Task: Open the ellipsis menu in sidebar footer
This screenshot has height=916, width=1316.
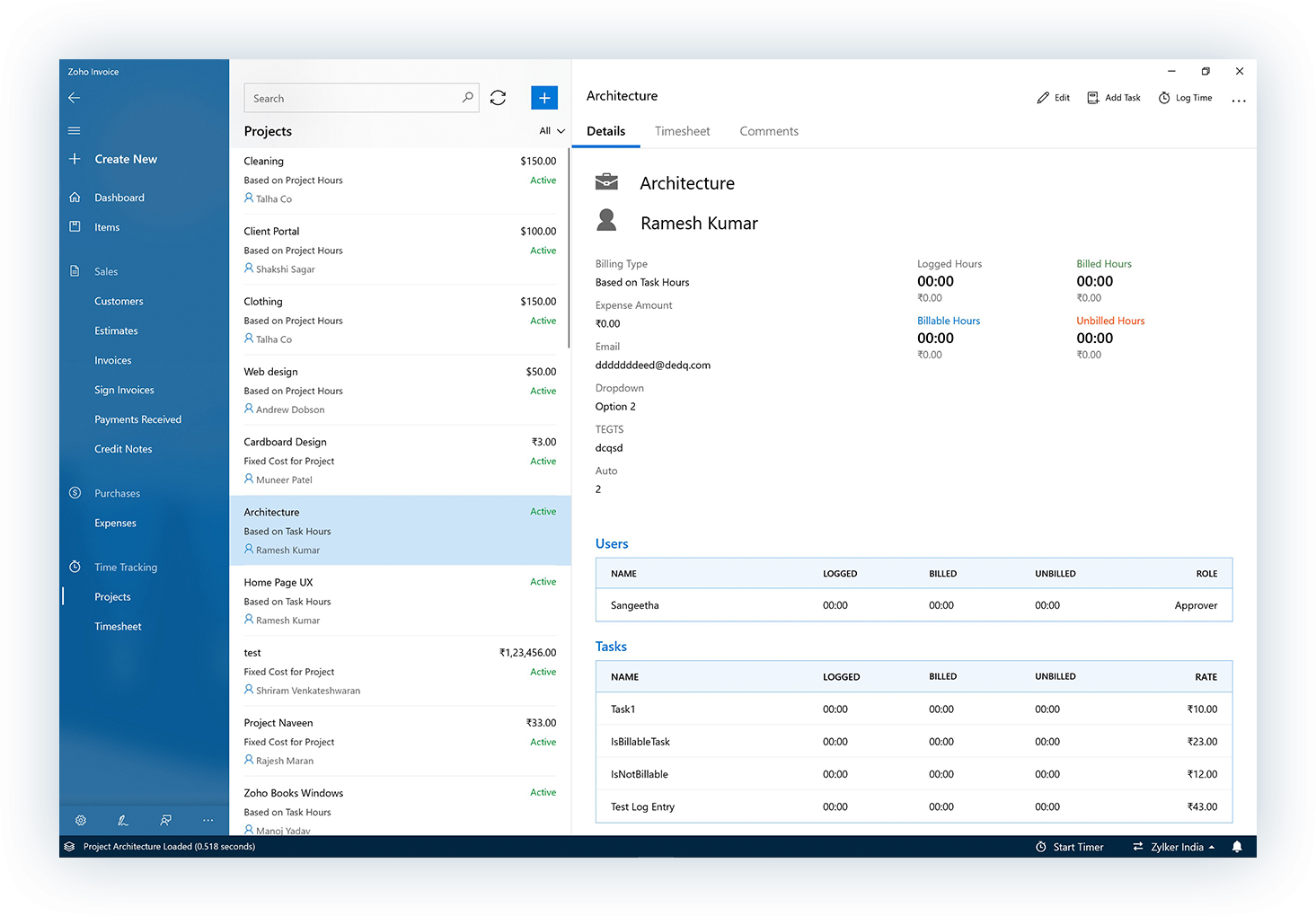Action: (x=208, y=820)
